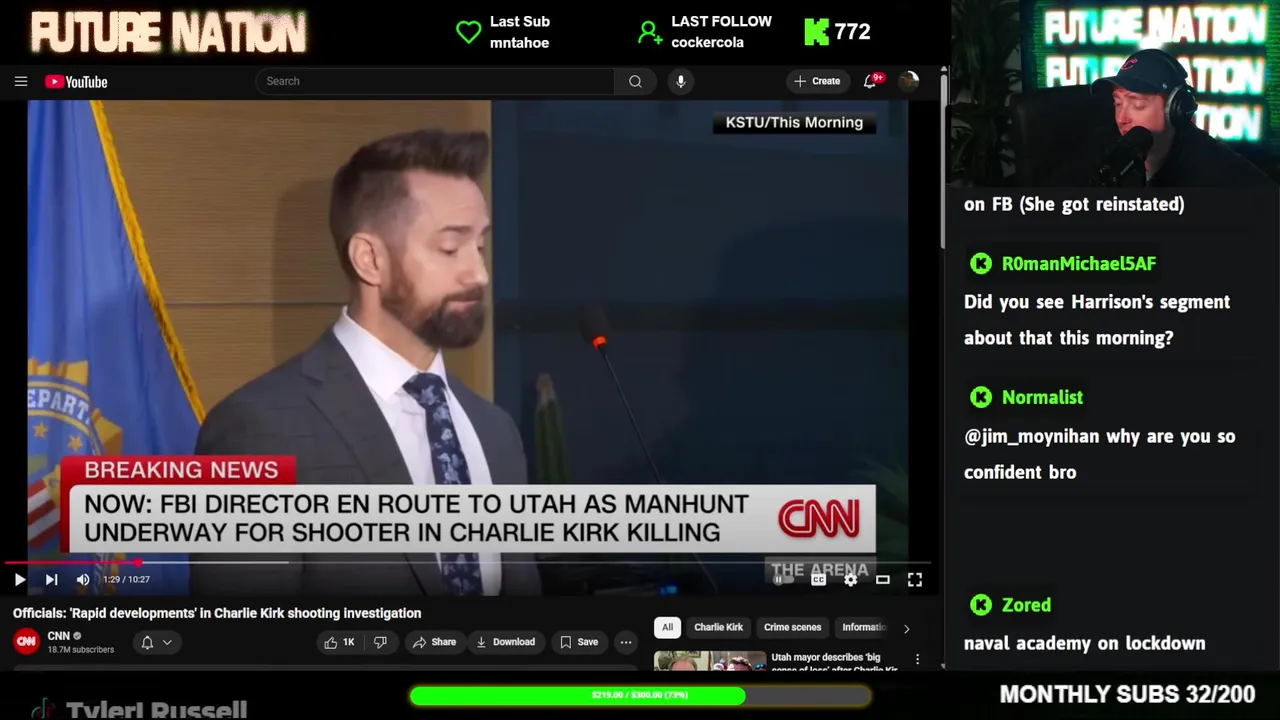The height and width of the screenshot is (720, 1280).
Task: Mute the video volume speaker icon
Action: 83,579
